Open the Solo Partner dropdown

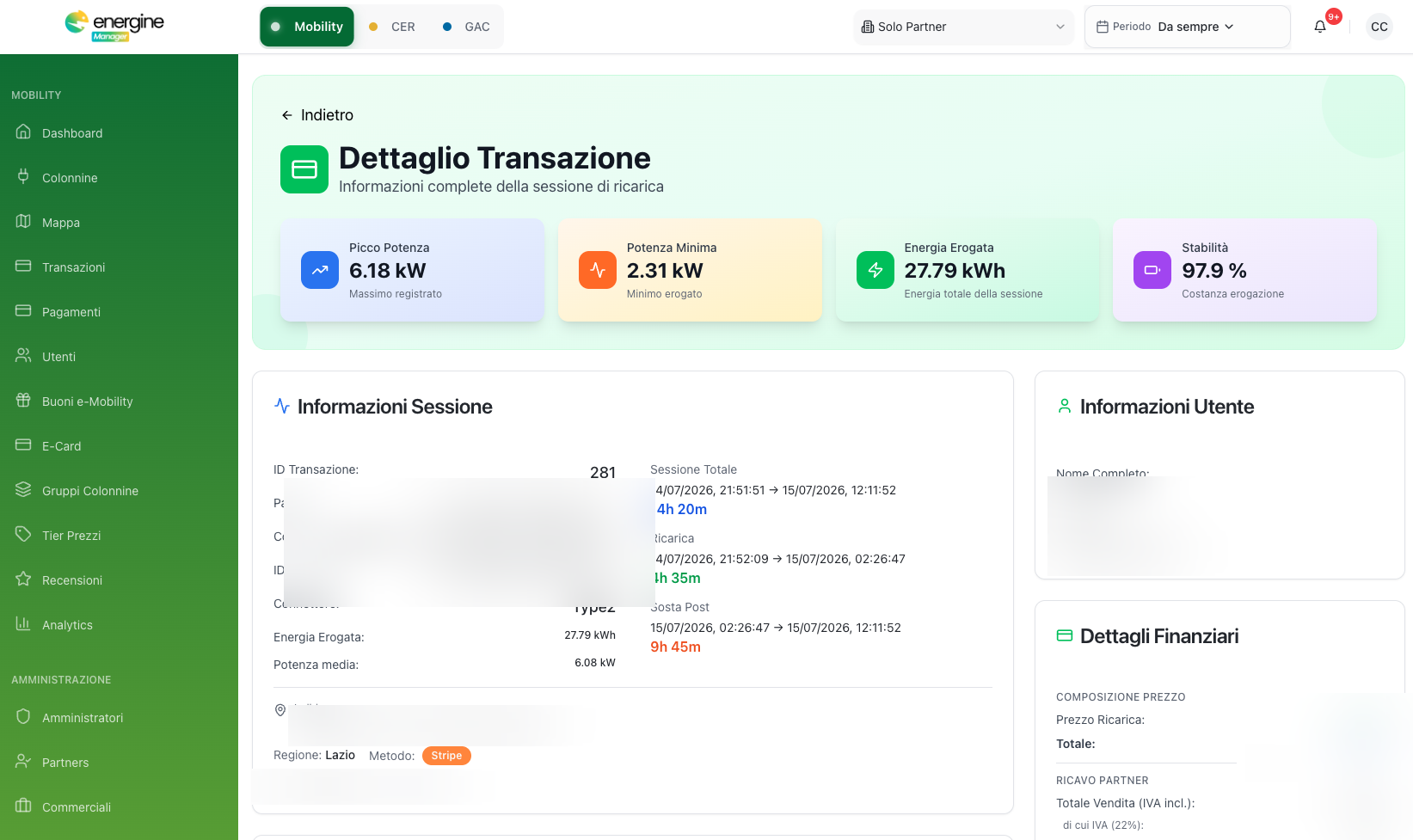pos(964,27)
